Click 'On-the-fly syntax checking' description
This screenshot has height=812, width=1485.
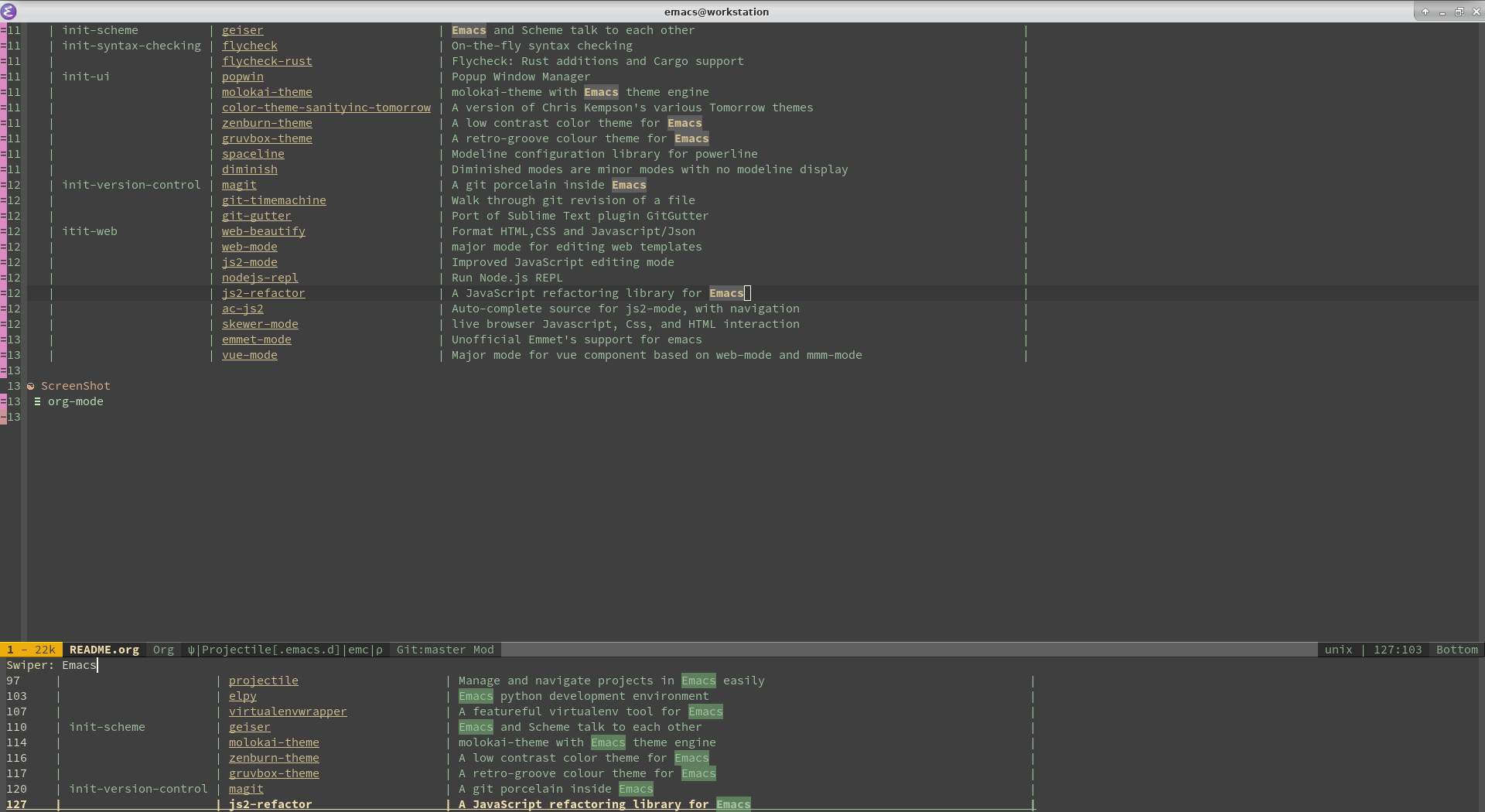[x=542, y=46]
